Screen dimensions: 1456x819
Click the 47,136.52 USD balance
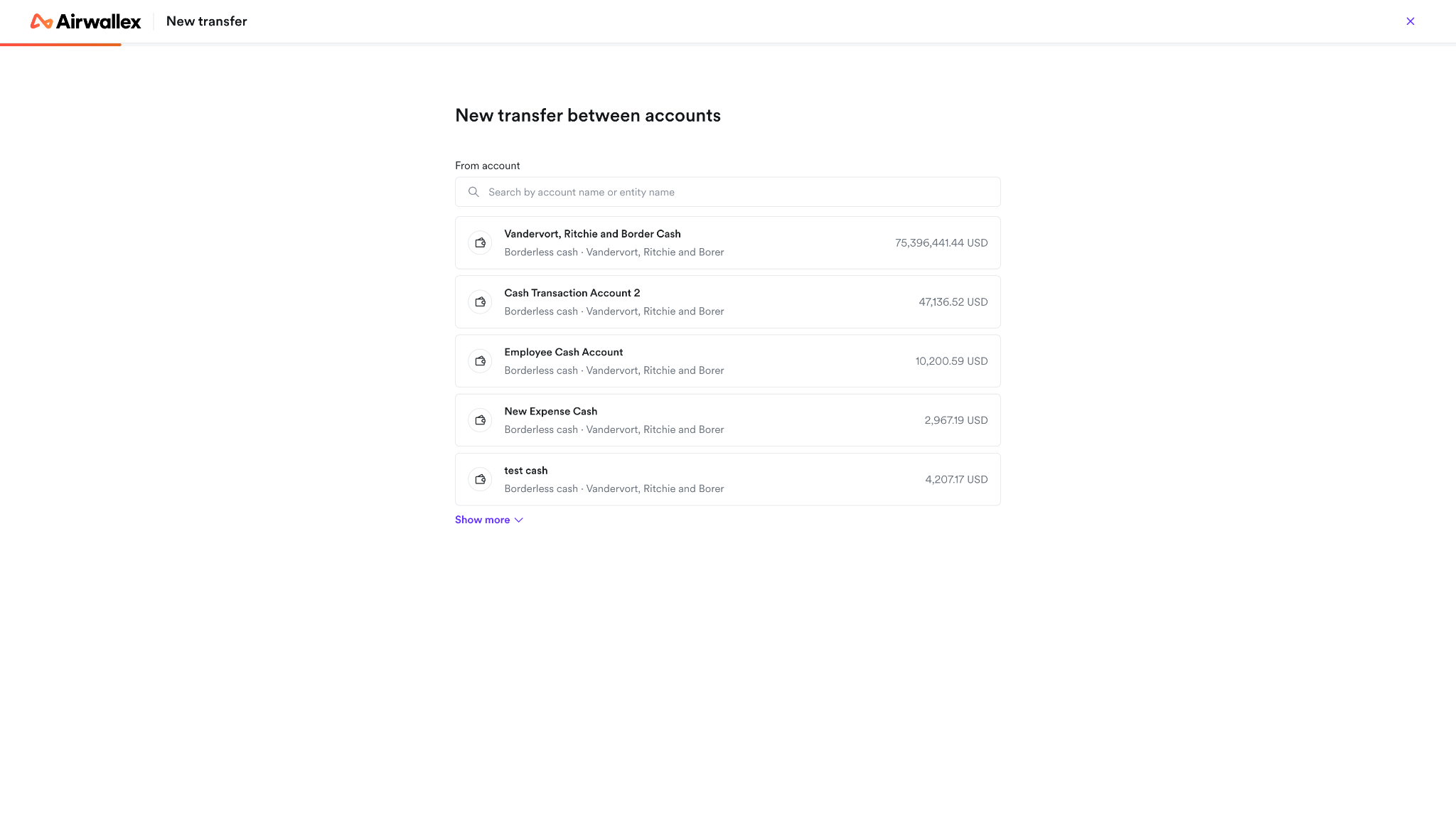(x=953, y=302)
